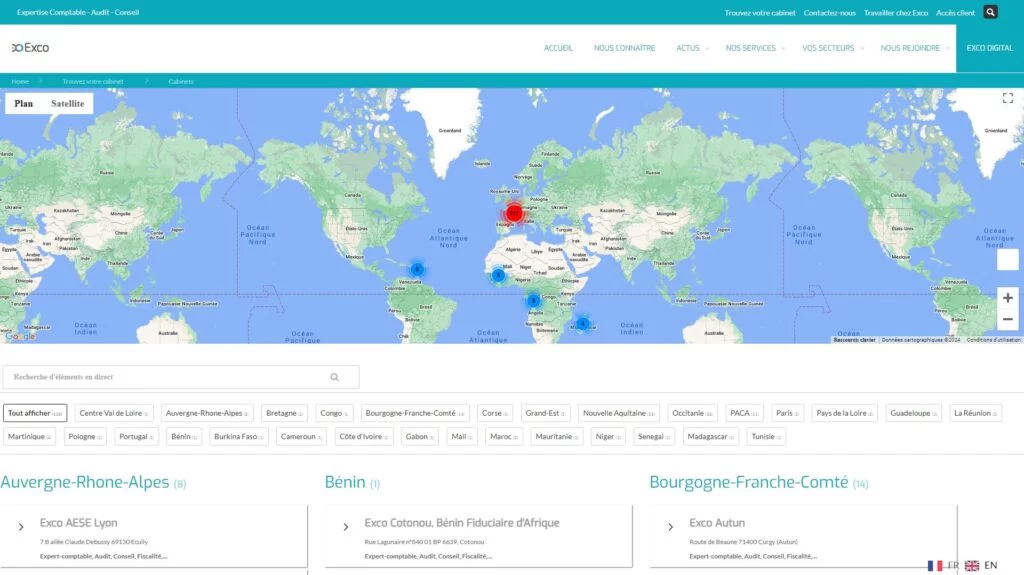Filter by La Réunion
Screen dimensions: 1024x575
click(975, 413)
